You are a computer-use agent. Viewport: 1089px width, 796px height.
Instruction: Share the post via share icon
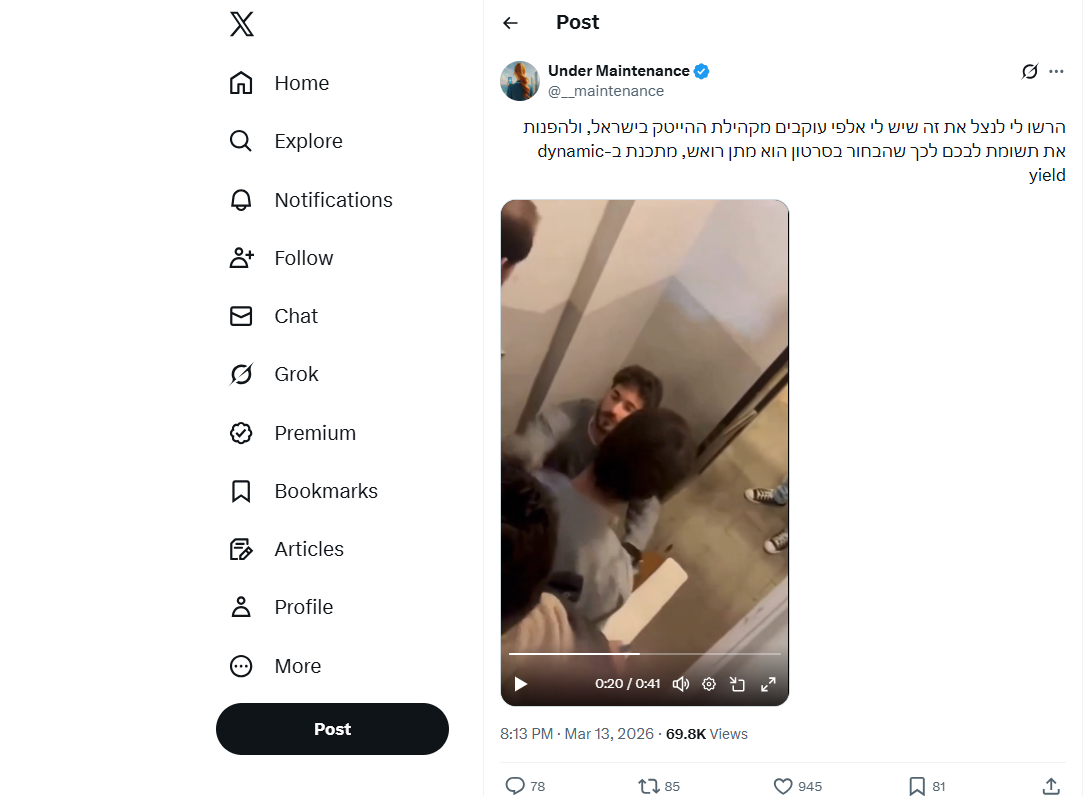coord(1051,786)
